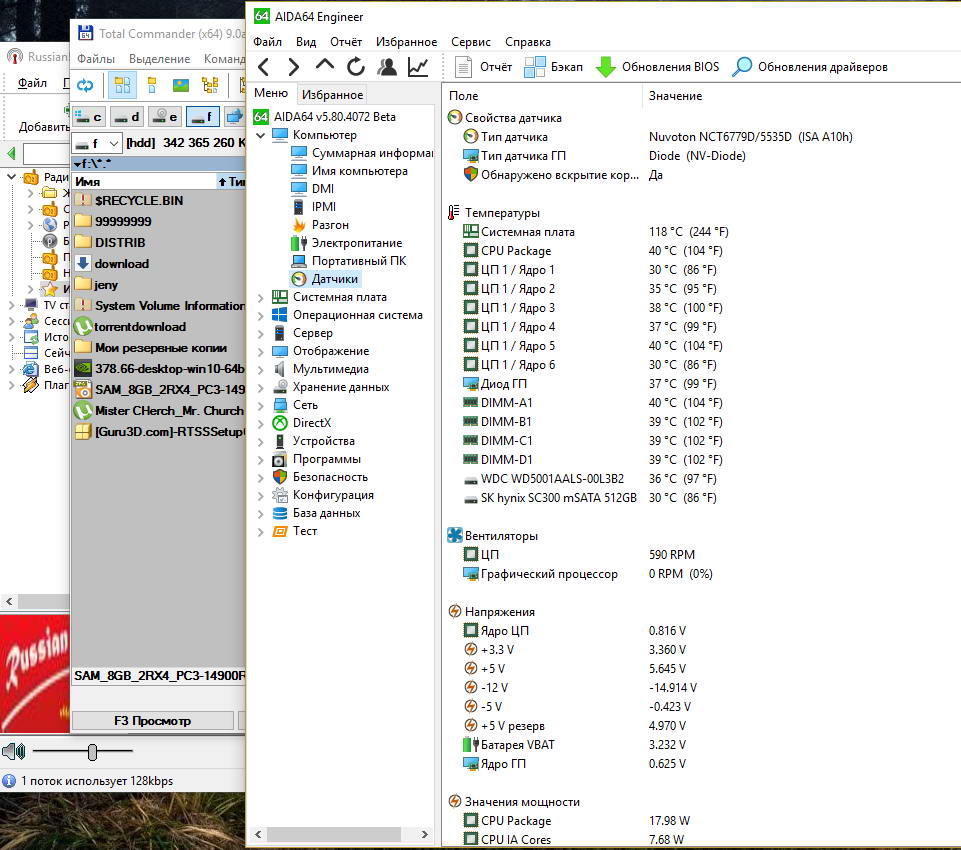Open Обновления BIOS updates
961x850 pixels.
click(658, 67)
